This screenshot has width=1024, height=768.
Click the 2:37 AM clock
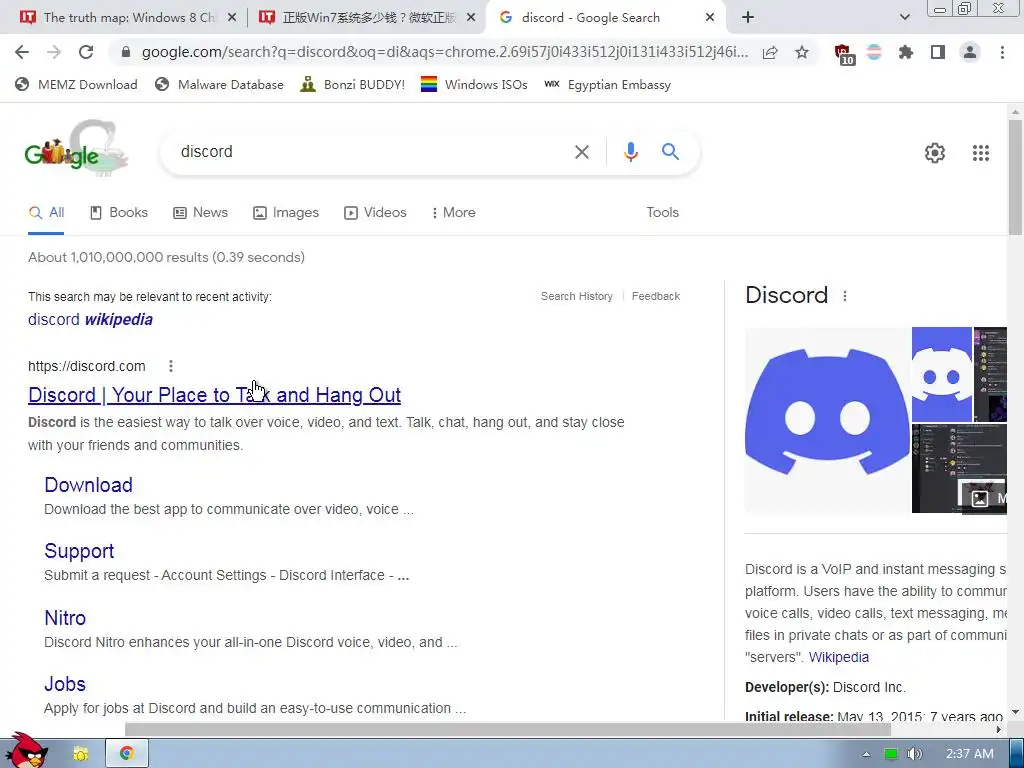(x=970, y=754)
